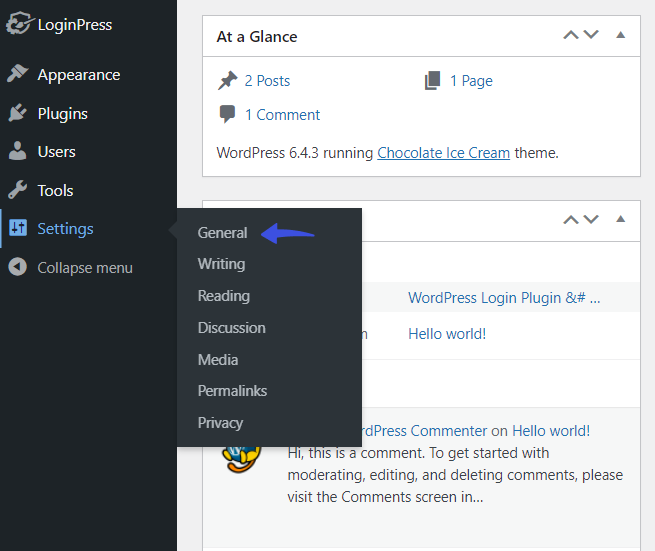Move the second dashboard widget up
The height and width of the screenshot is (551, 655).
571,219
